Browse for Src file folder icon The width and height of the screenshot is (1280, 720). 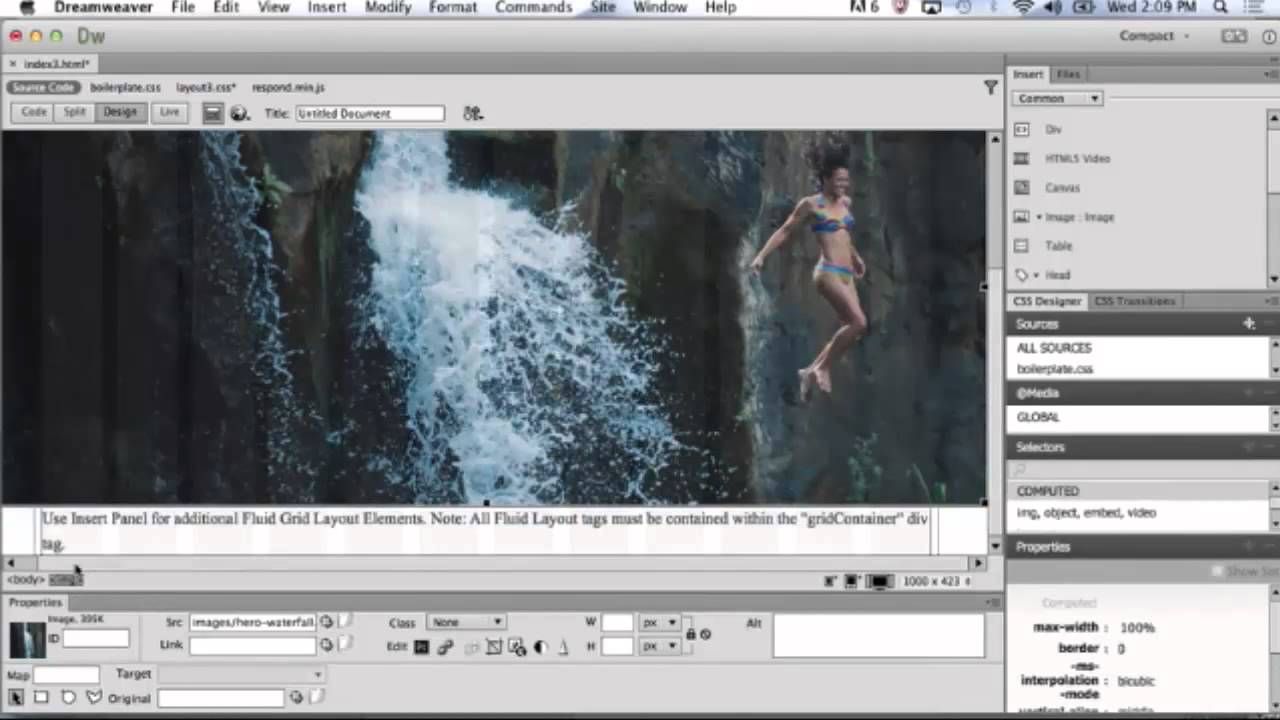pos(344,622)
